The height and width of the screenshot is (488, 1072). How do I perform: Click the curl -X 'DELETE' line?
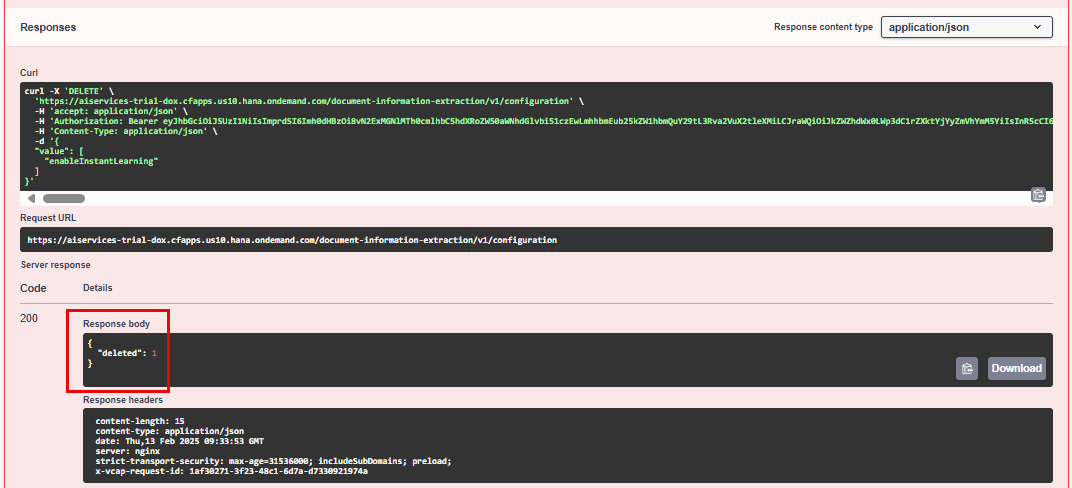click(69, 90)
